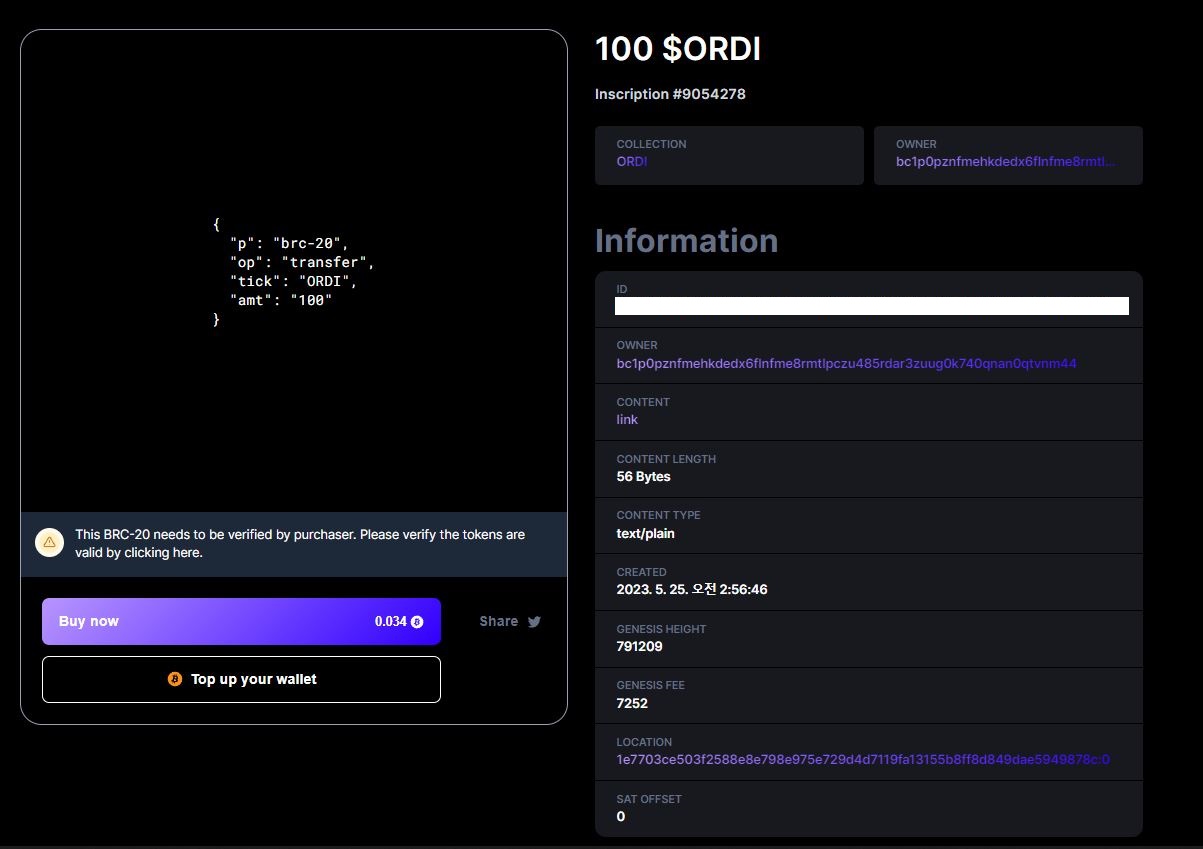
Task: Click the 'text/plain' content type value
Action: pos(645,534)
